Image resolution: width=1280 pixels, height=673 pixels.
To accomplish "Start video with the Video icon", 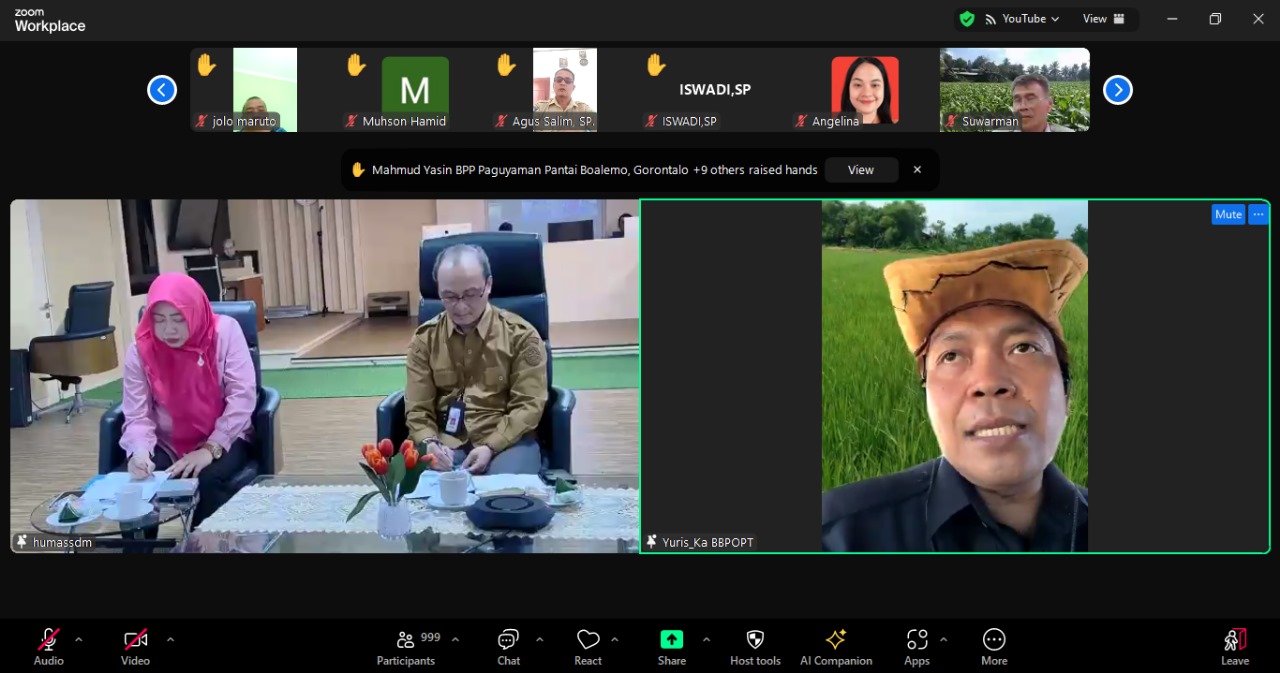I will click(134, 640).
